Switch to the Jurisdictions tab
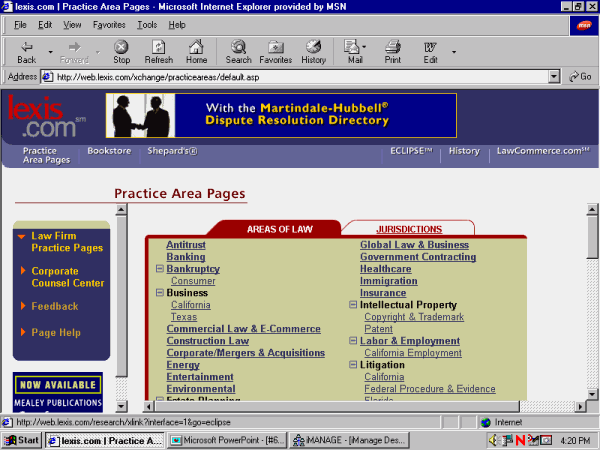600x450 pixels. pyautogui.click(x=408, y=229)
